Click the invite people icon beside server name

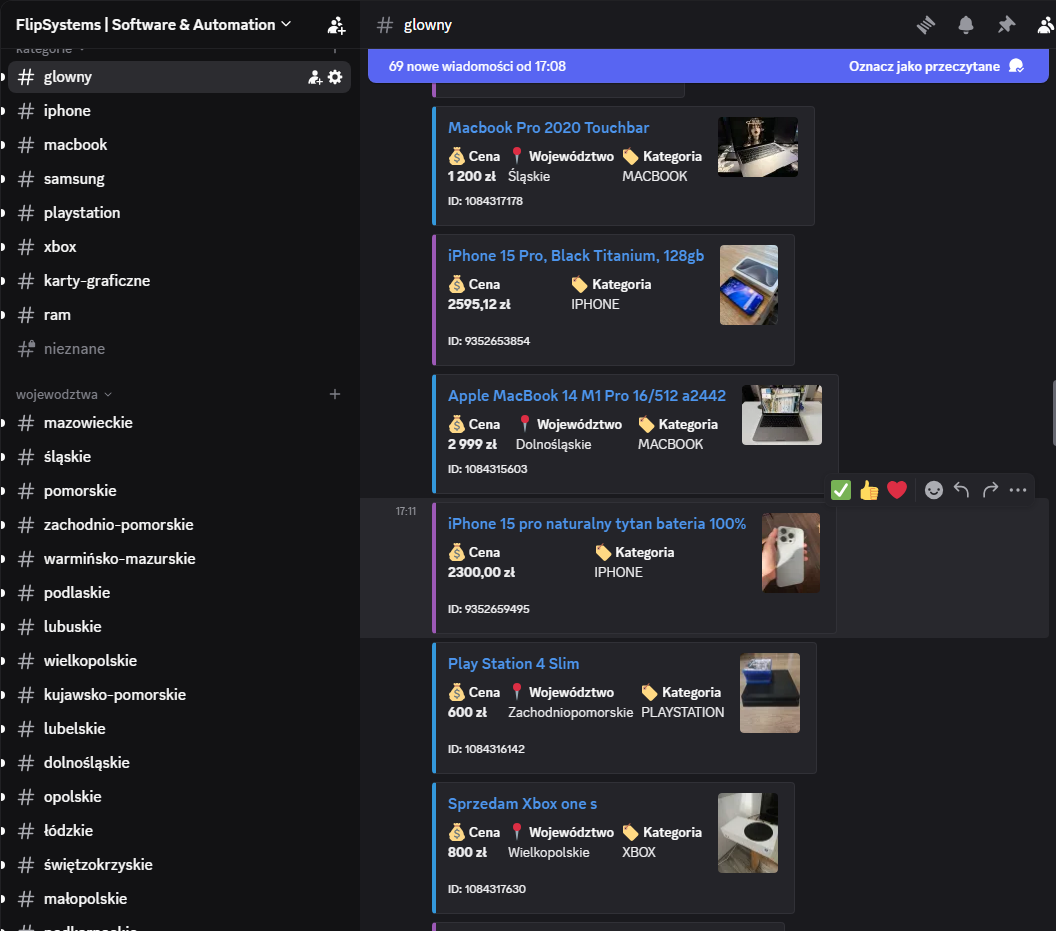[336, 26]
